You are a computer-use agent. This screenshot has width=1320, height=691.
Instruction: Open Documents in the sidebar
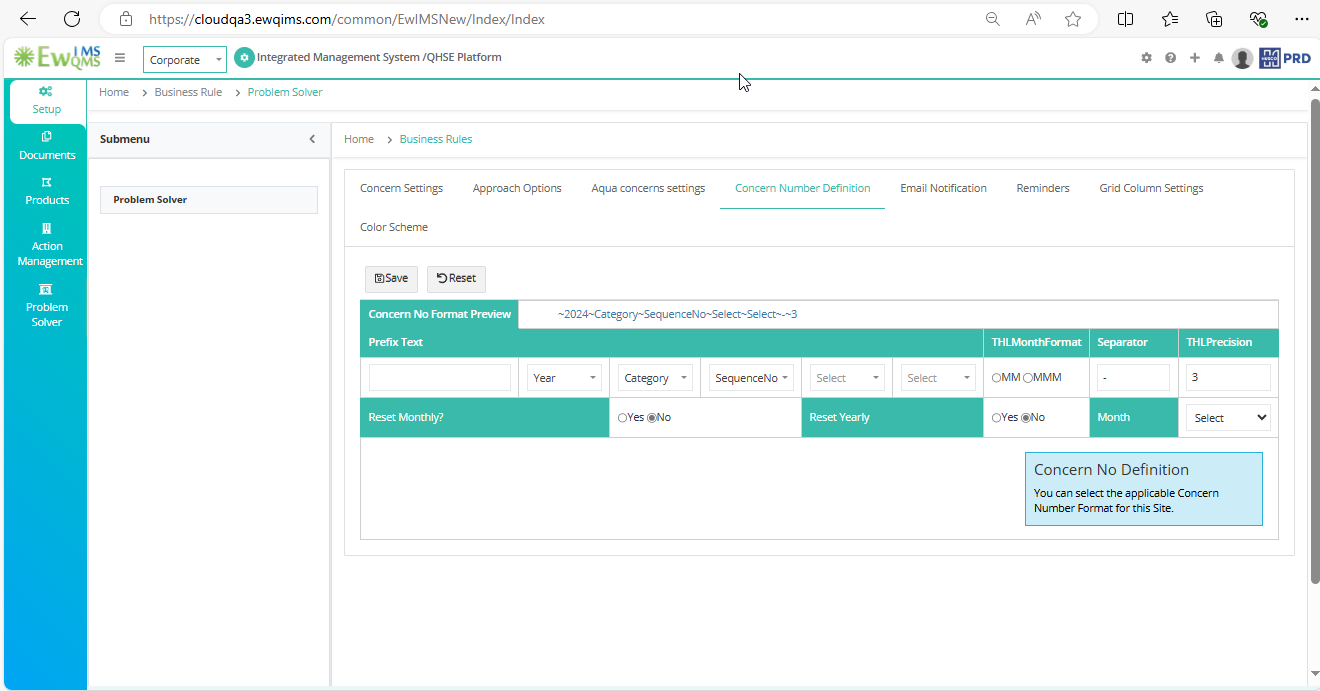point(47,146)
